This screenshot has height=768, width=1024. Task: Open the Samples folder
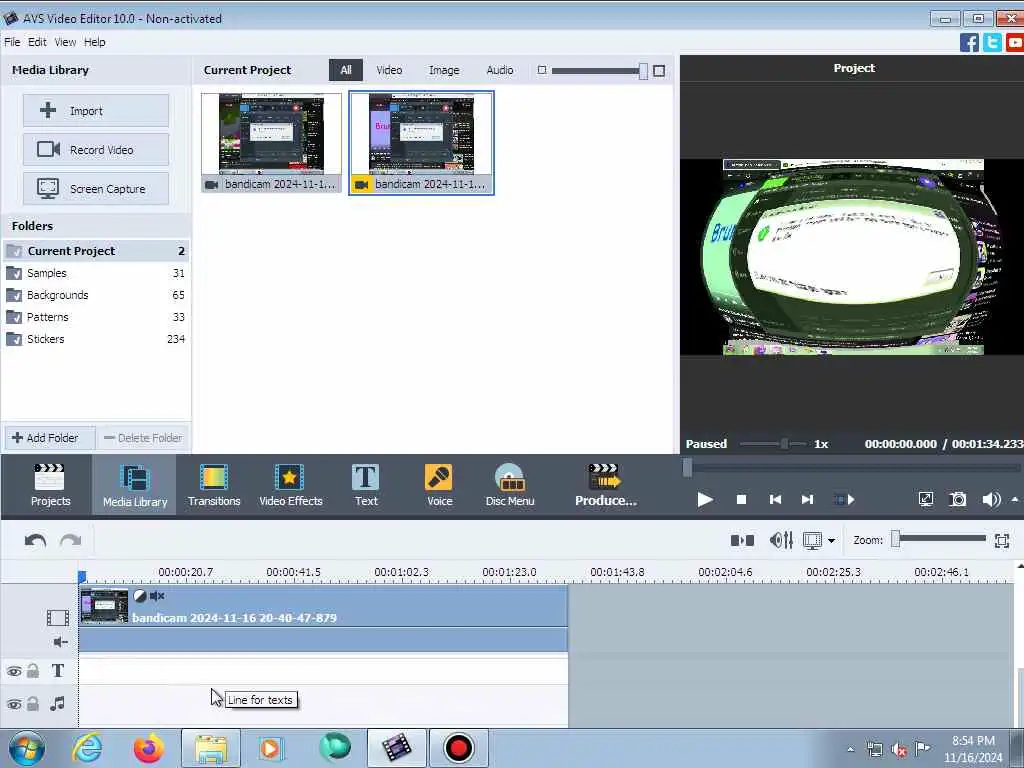tap(96, 273)
